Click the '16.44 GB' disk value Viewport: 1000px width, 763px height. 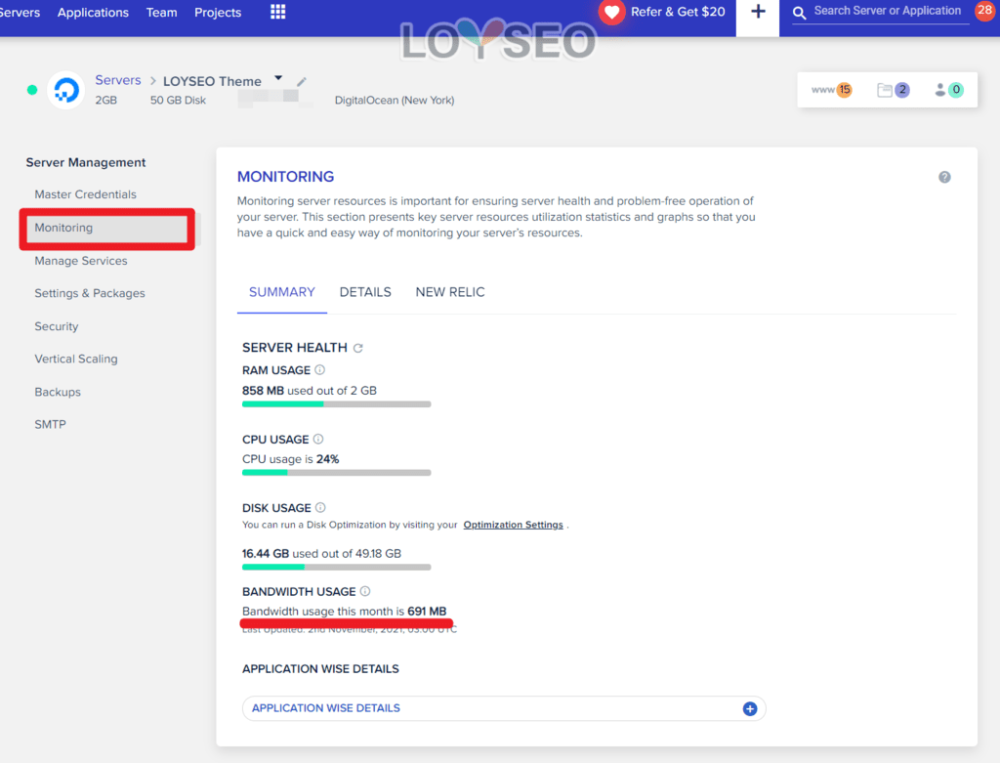(x=265, y=554)
